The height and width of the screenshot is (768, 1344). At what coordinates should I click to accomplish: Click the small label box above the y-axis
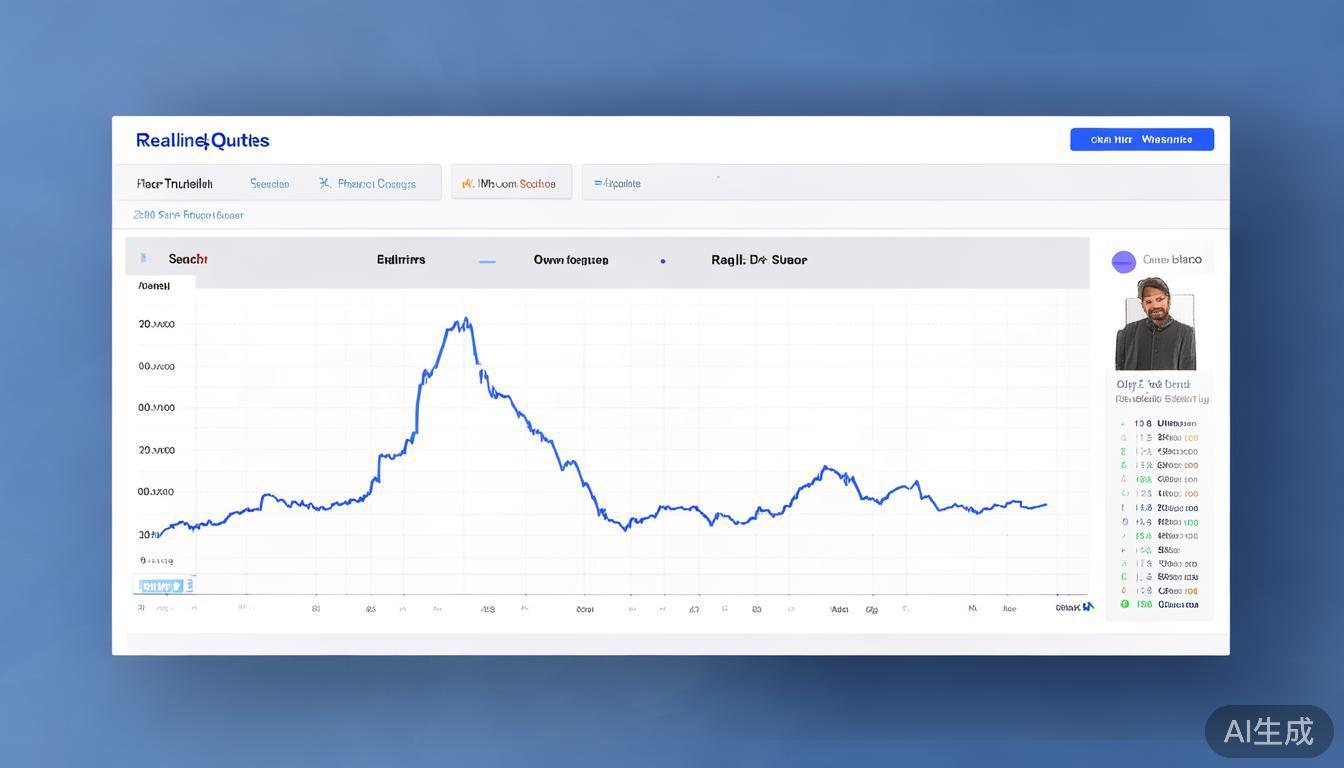click(x=155, y=286)
